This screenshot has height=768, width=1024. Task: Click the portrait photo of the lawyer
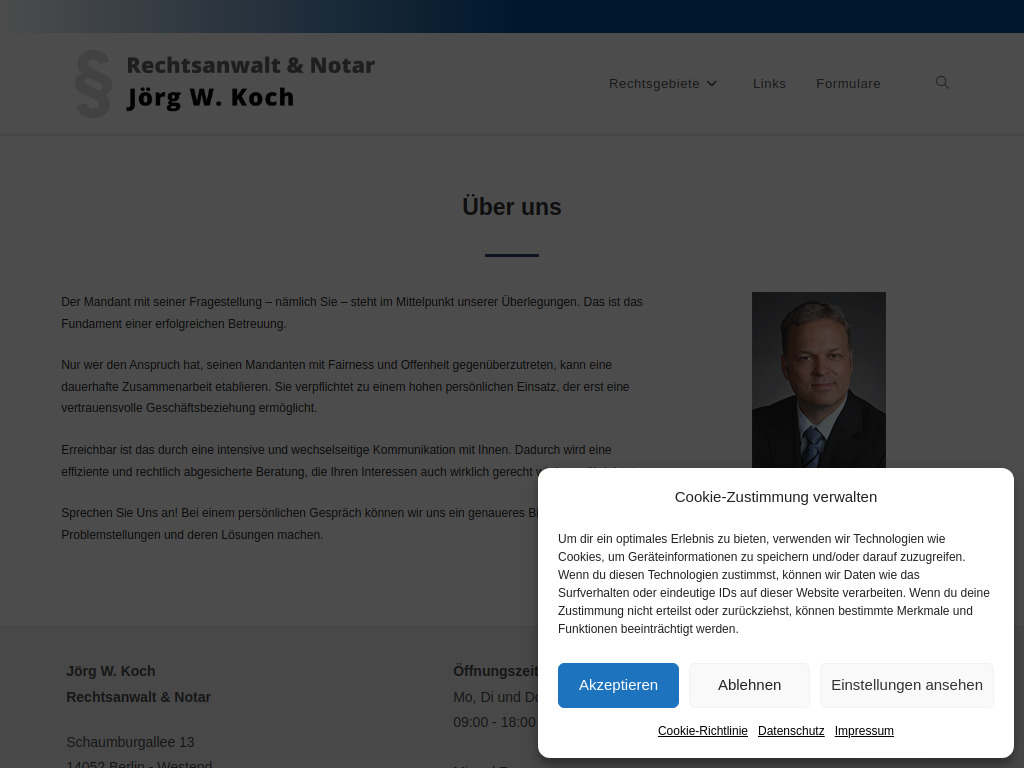(818, 380)
